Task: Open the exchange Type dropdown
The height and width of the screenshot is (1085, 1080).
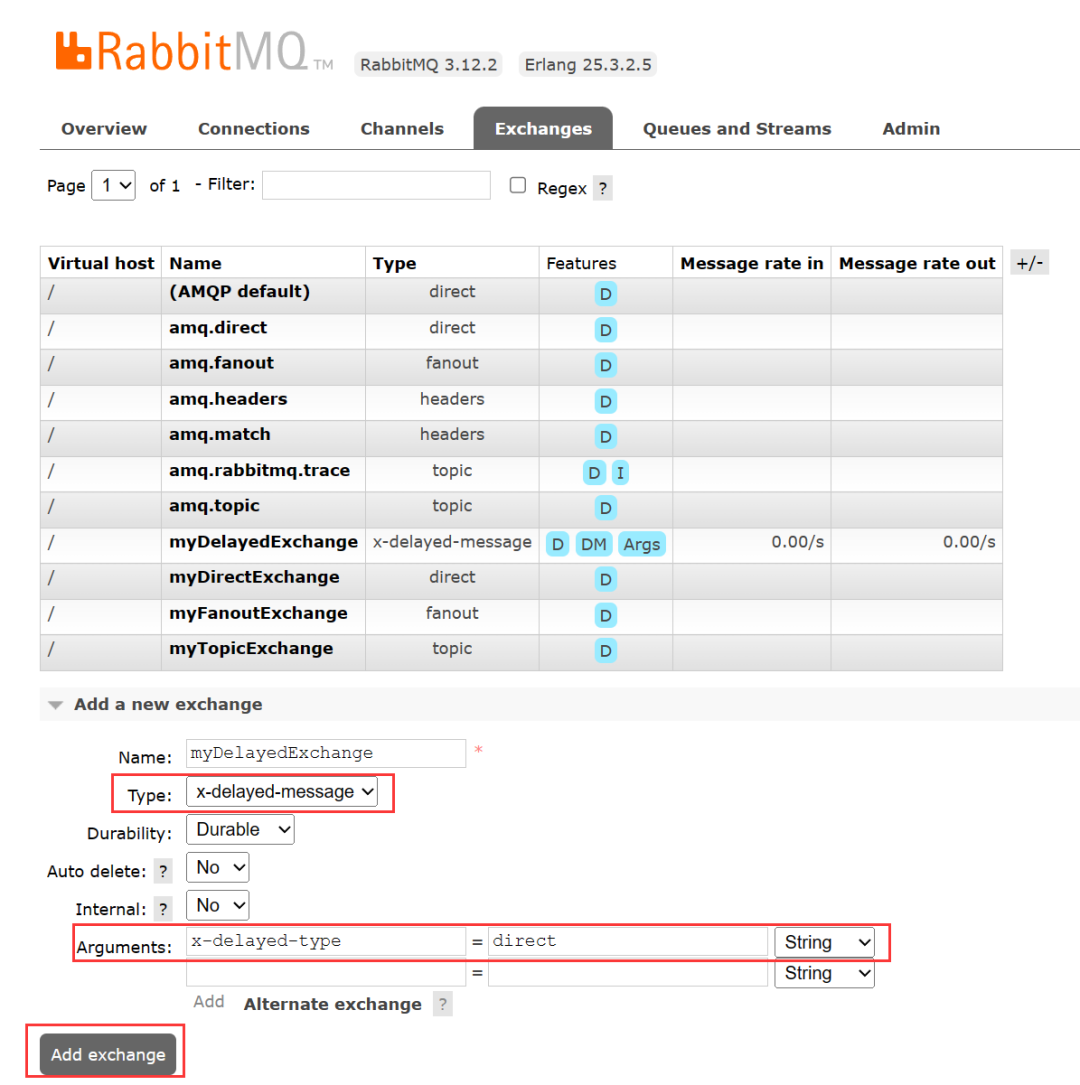Action: 282,792
